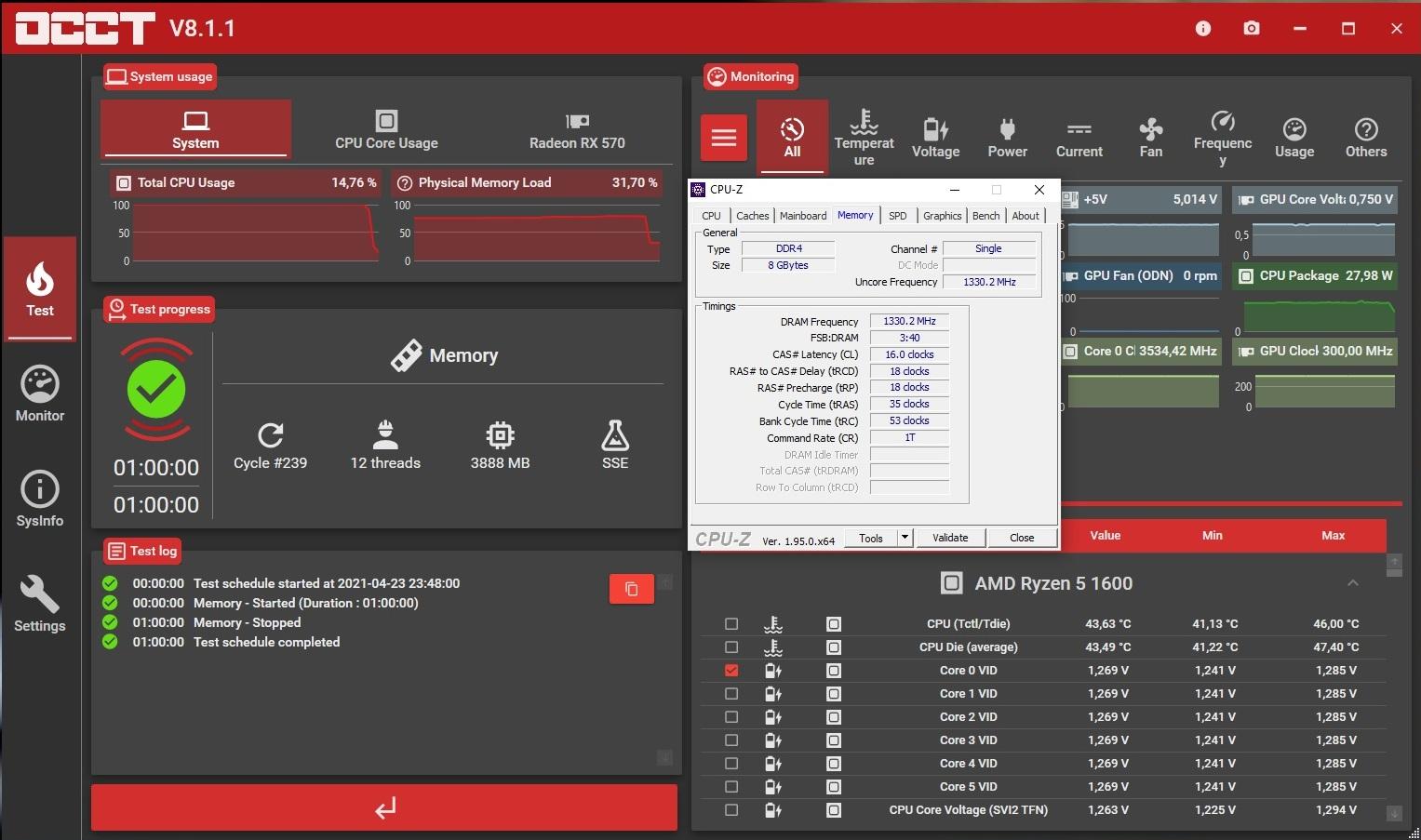The height and width of the screenshot is (840, 1421).
Task: Open the monitoring hamburger menu button
Action: coord(724,139)
